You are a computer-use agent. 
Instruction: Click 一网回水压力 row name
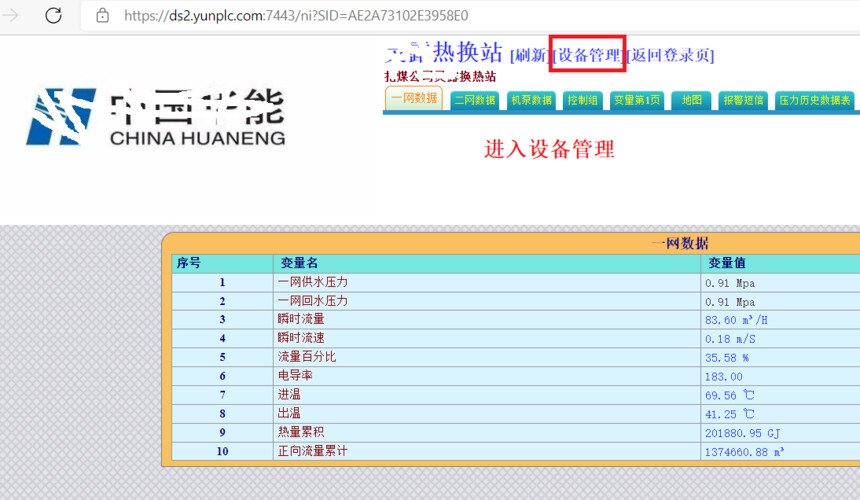313,301
